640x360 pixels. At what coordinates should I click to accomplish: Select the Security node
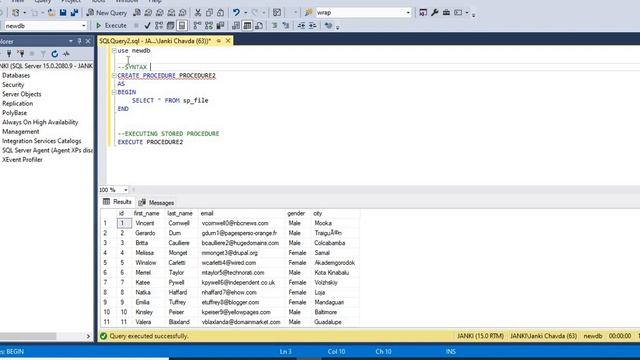coord(13,85)
